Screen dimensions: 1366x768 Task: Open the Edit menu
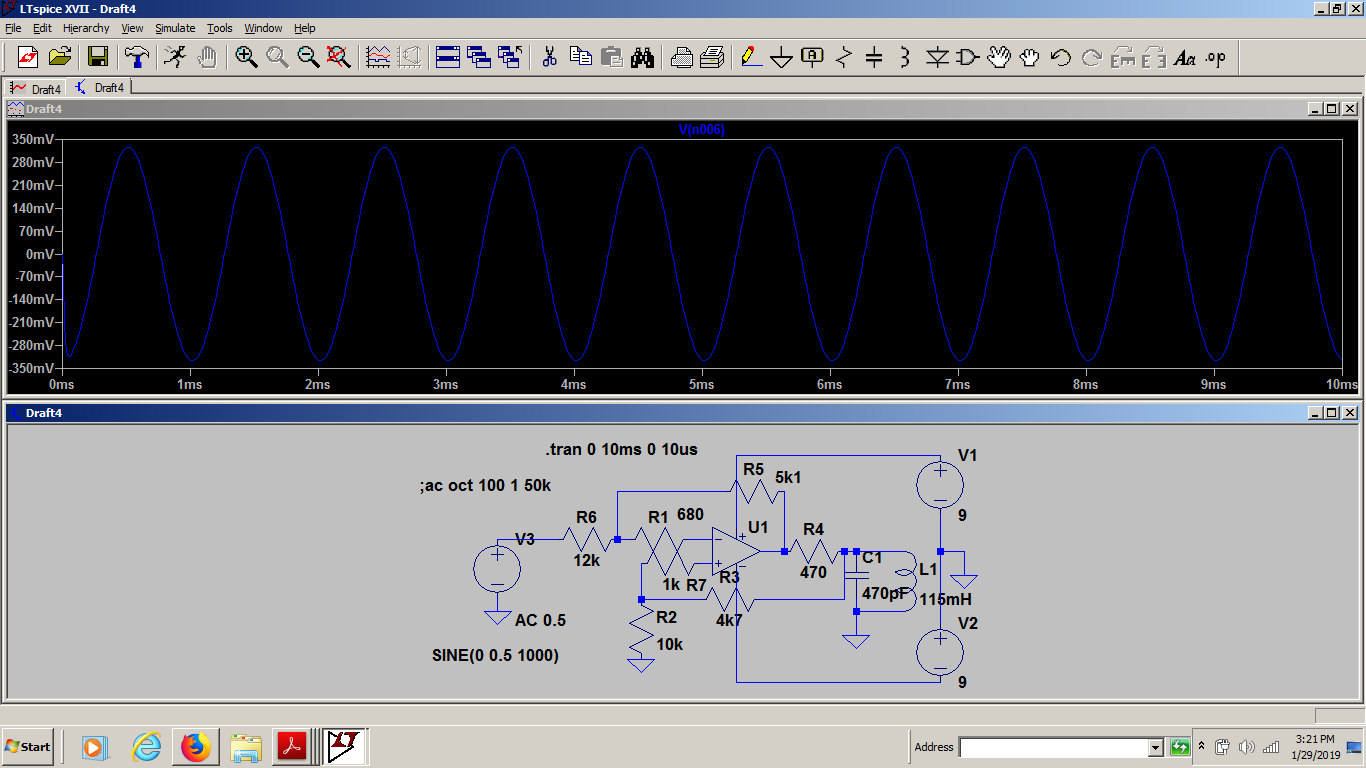(42, 28)
